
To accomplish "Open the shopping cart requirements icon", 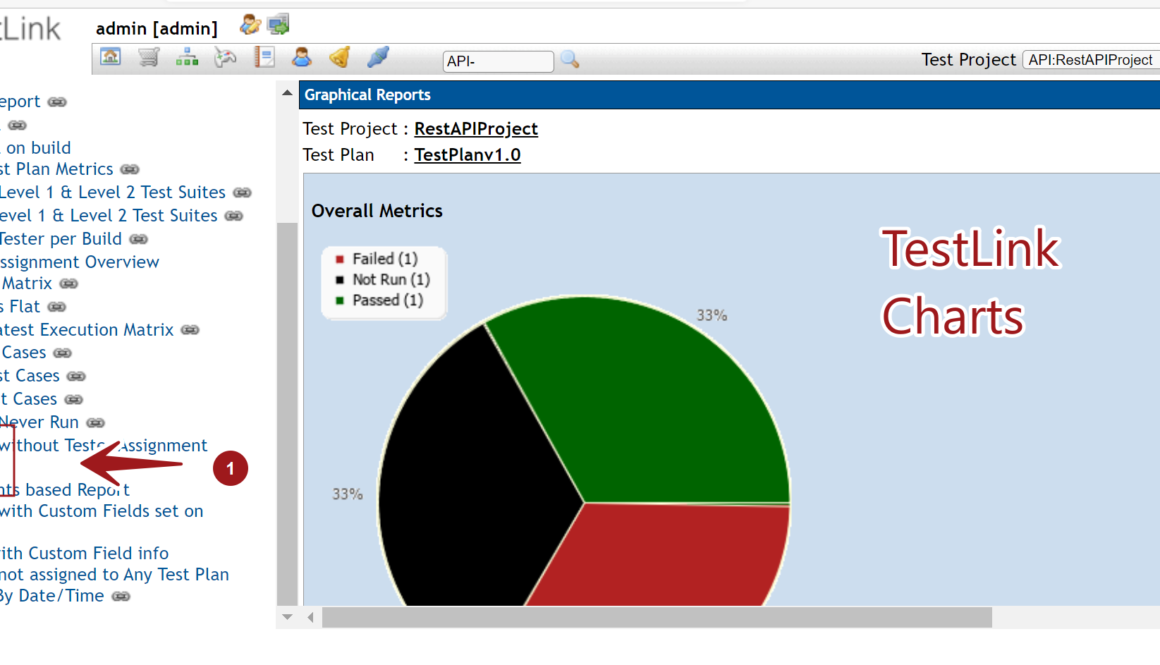I will [149, 58].
